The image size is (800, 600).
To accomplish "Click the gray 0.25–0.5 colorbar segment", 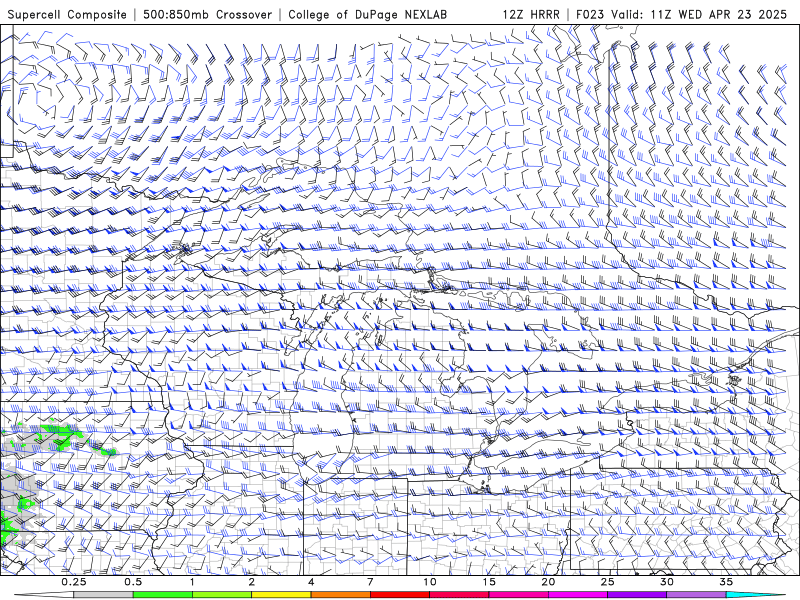I will [103, 595].
